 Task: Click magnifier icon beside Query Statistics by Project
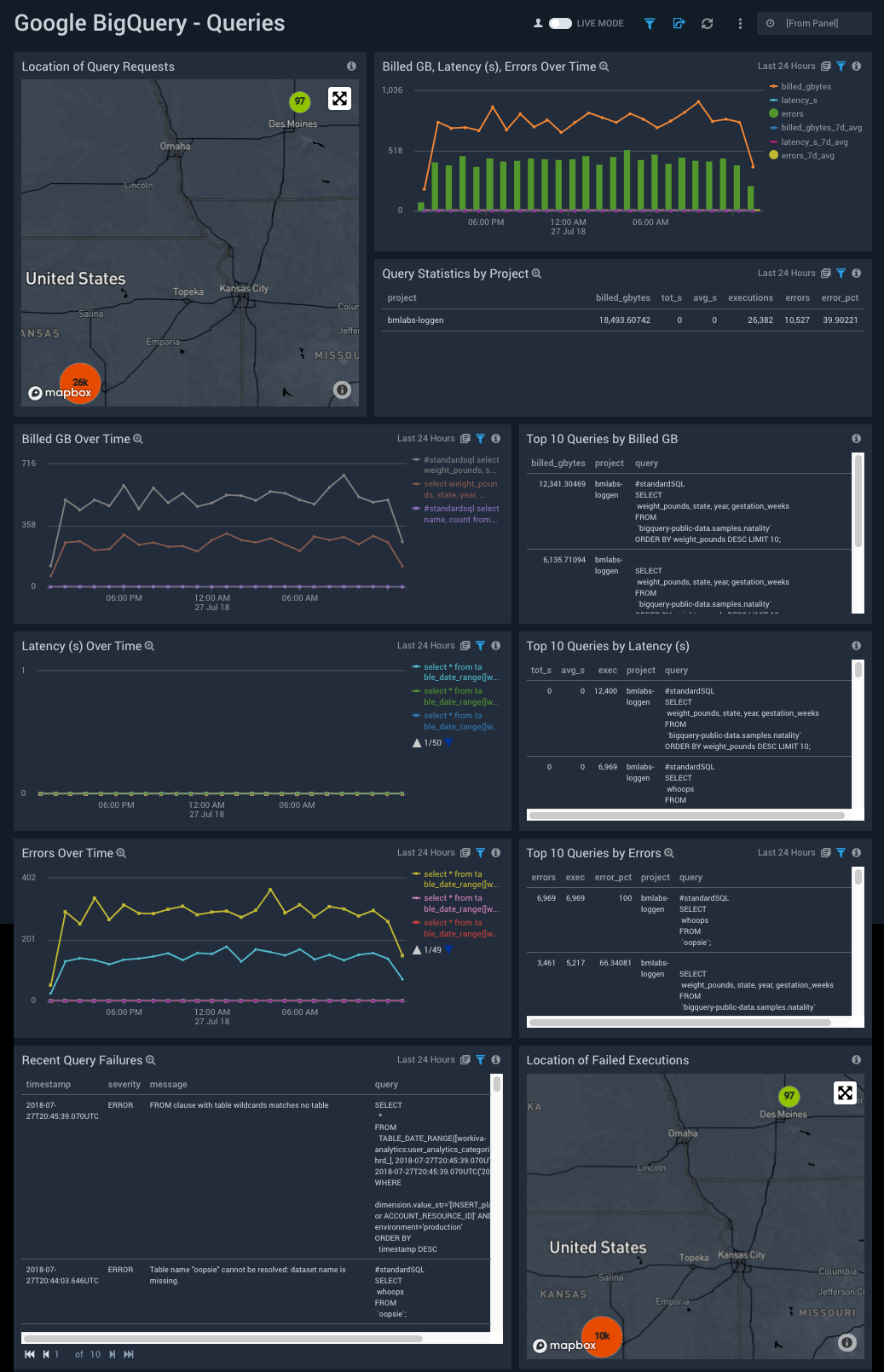(x=536, y=274)
